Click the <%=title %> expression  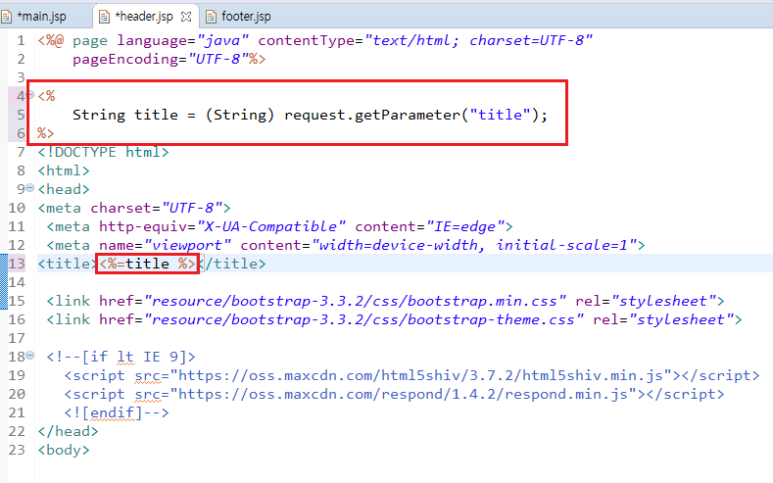click(x=147, y=264)
